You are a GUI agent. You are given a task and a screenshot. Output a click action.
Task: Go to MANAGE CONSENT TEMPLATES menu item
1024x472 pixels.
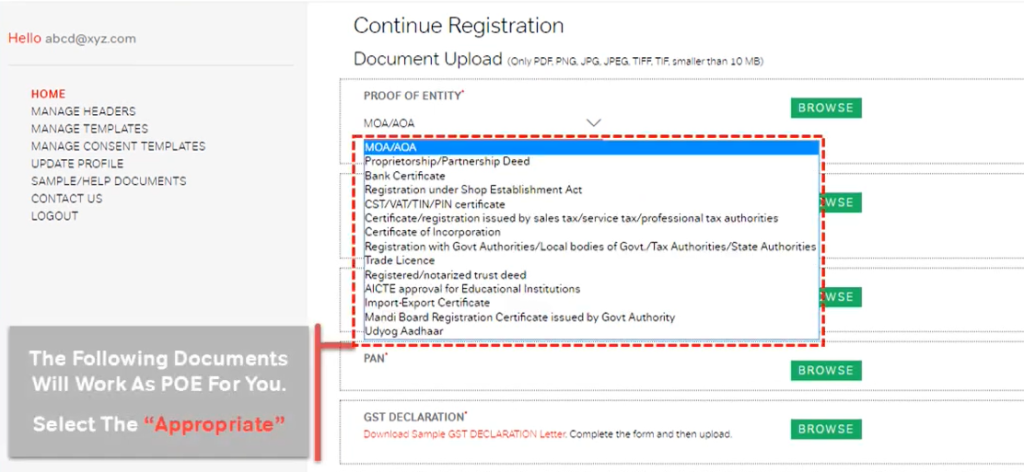click(x=118, y=146)
